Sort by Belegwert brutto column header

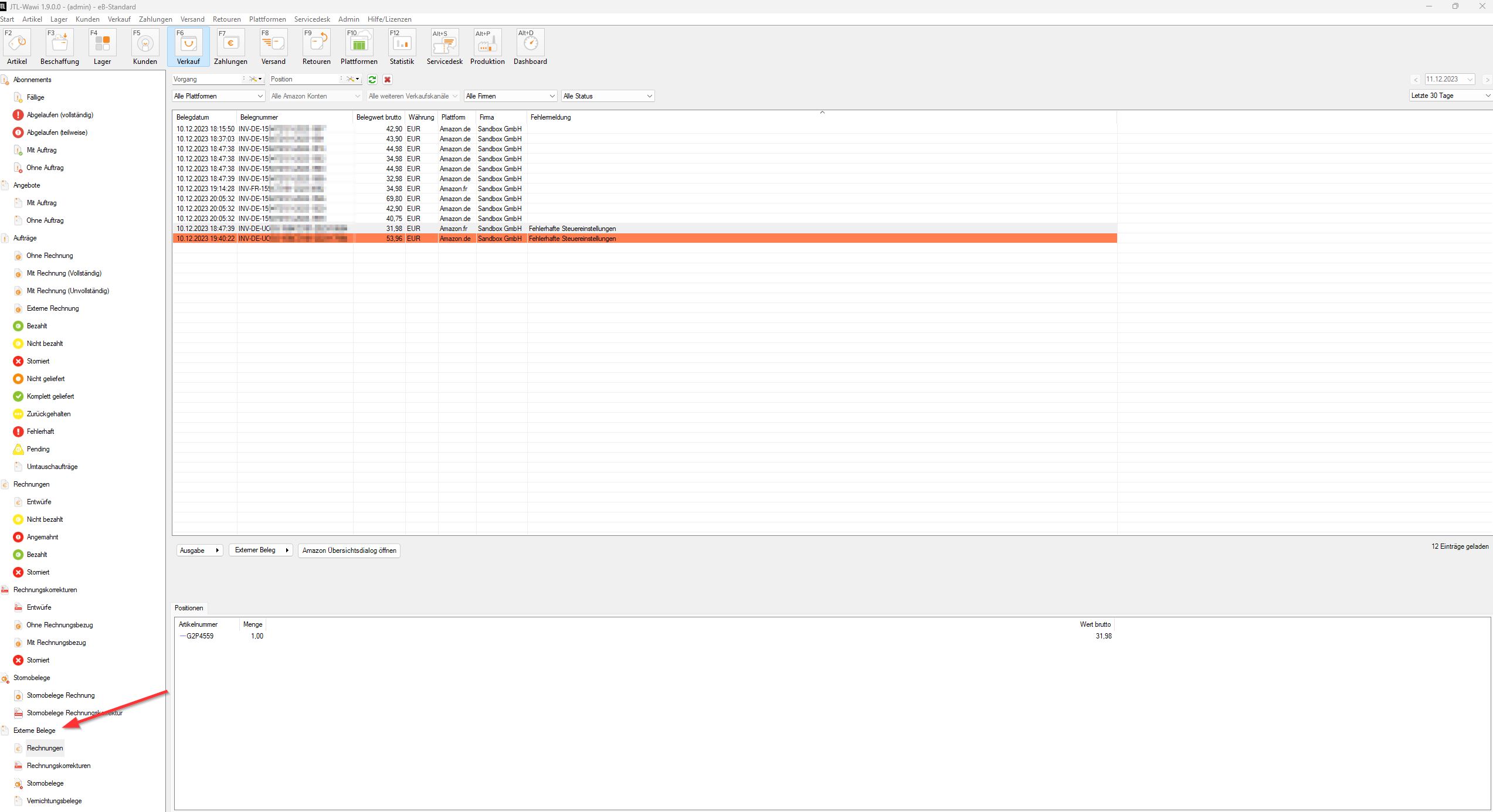(379, 117)
